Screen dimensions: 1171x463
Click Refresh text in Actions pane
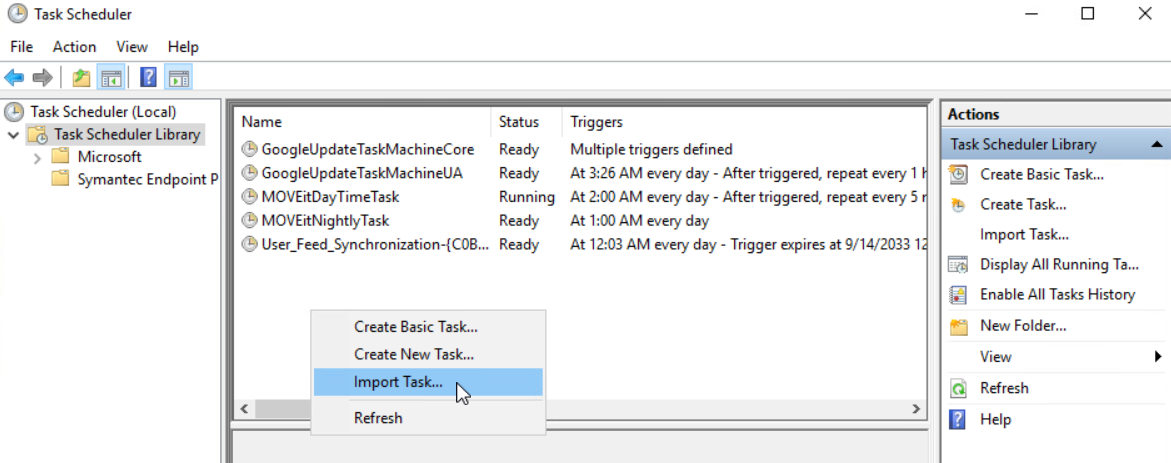[1004, 388]
